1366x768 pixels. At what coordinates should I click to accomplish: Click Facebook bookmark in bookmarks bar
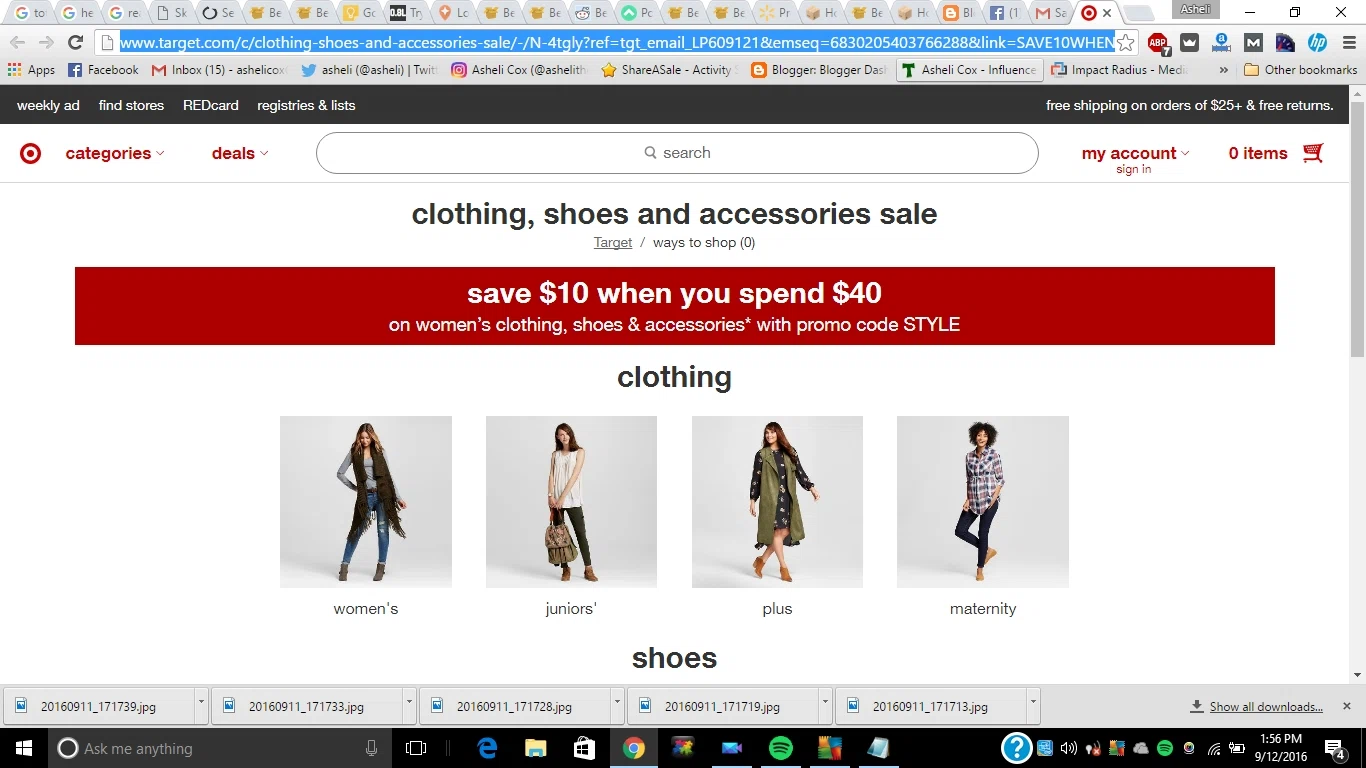coord(103,70)
